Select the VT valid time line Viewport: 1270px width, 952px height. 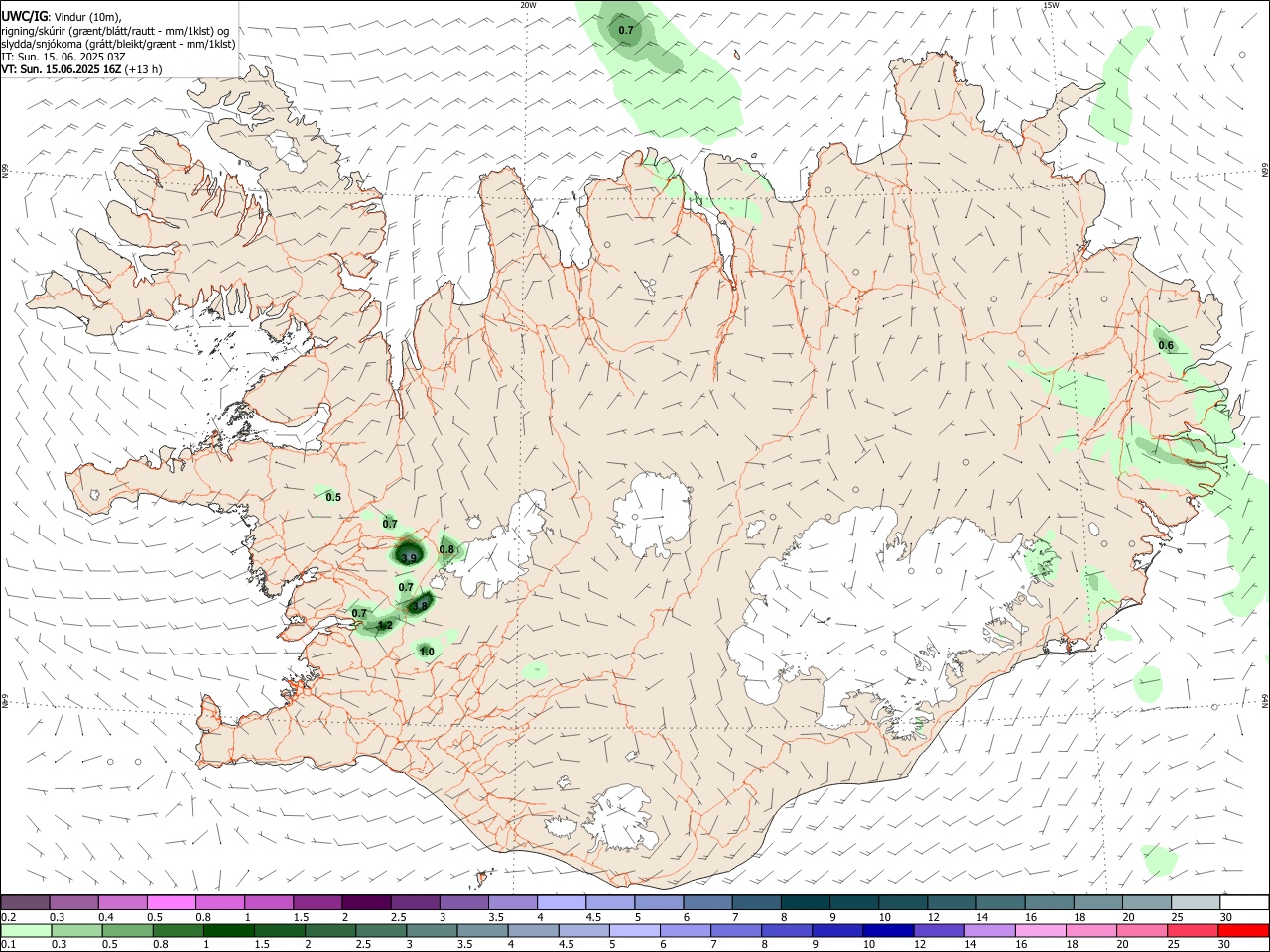coord(81,69)
